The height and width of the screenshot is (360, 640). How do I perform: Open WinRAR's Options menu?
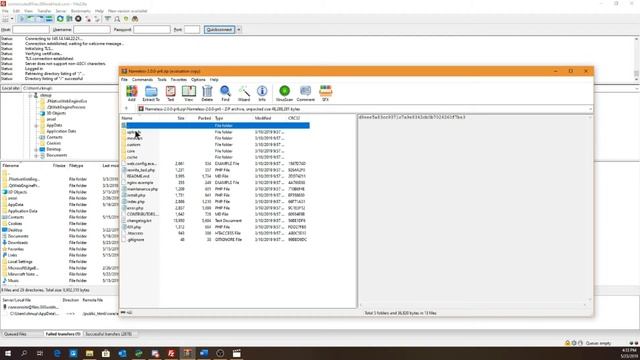(x=198, y=80)
